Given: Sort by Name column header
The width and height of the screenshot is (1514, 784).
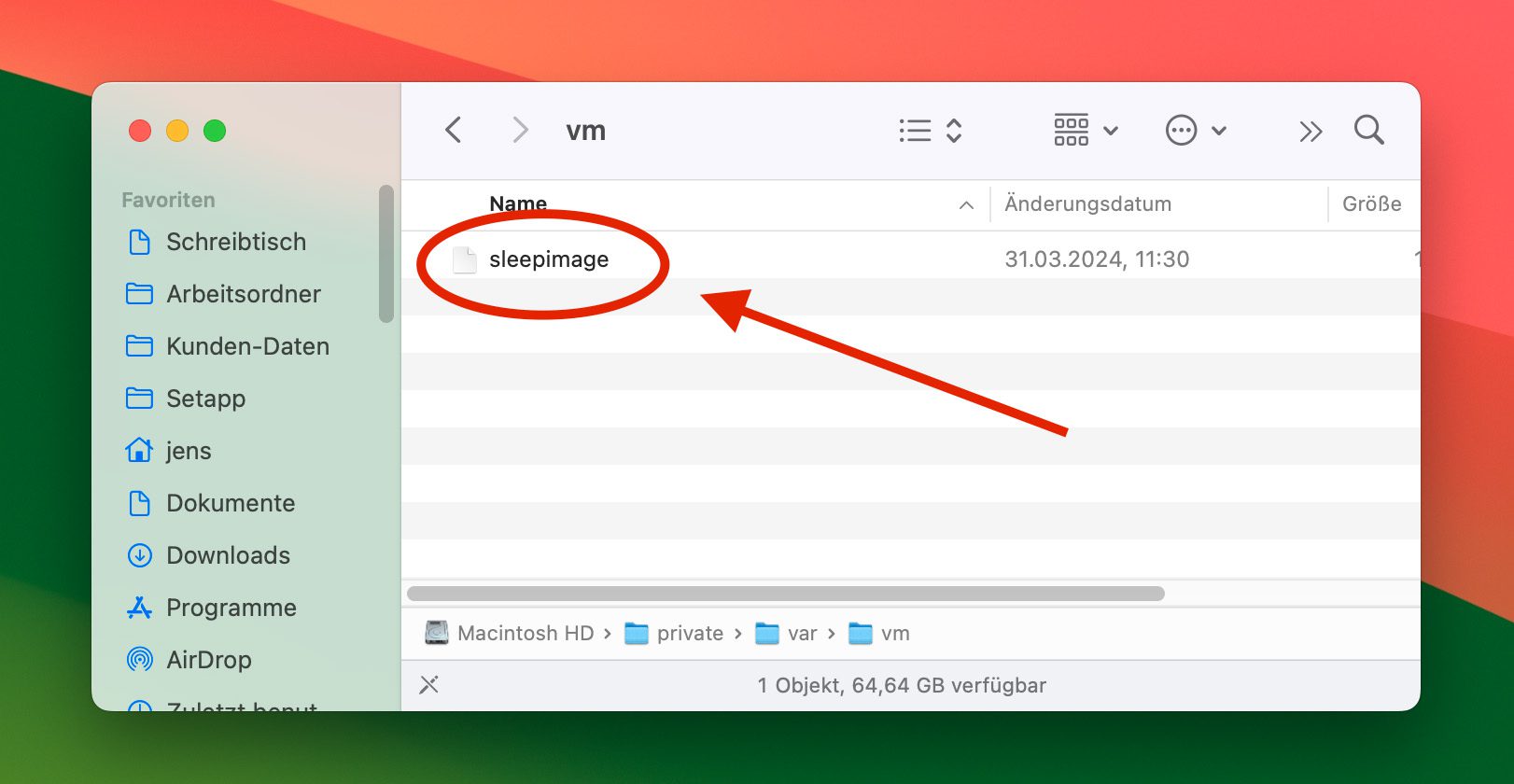Looking at the screenshot, I should 518,204.
